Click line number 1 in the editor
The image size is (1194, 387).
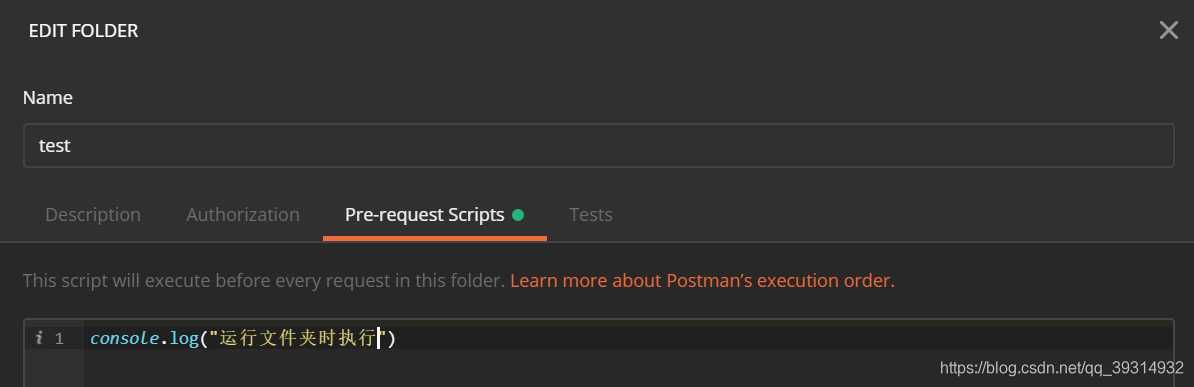59,338
